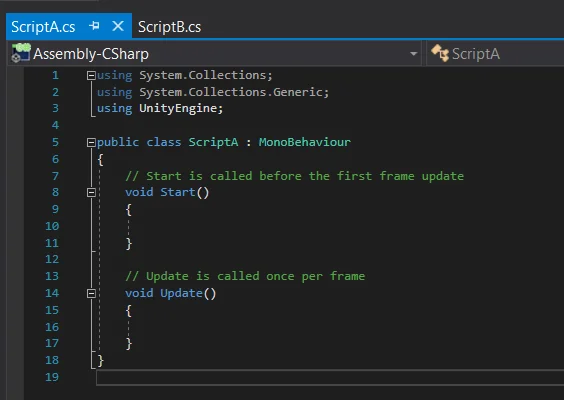Click the Update method name
564x400 pixels.
[181, 293]
